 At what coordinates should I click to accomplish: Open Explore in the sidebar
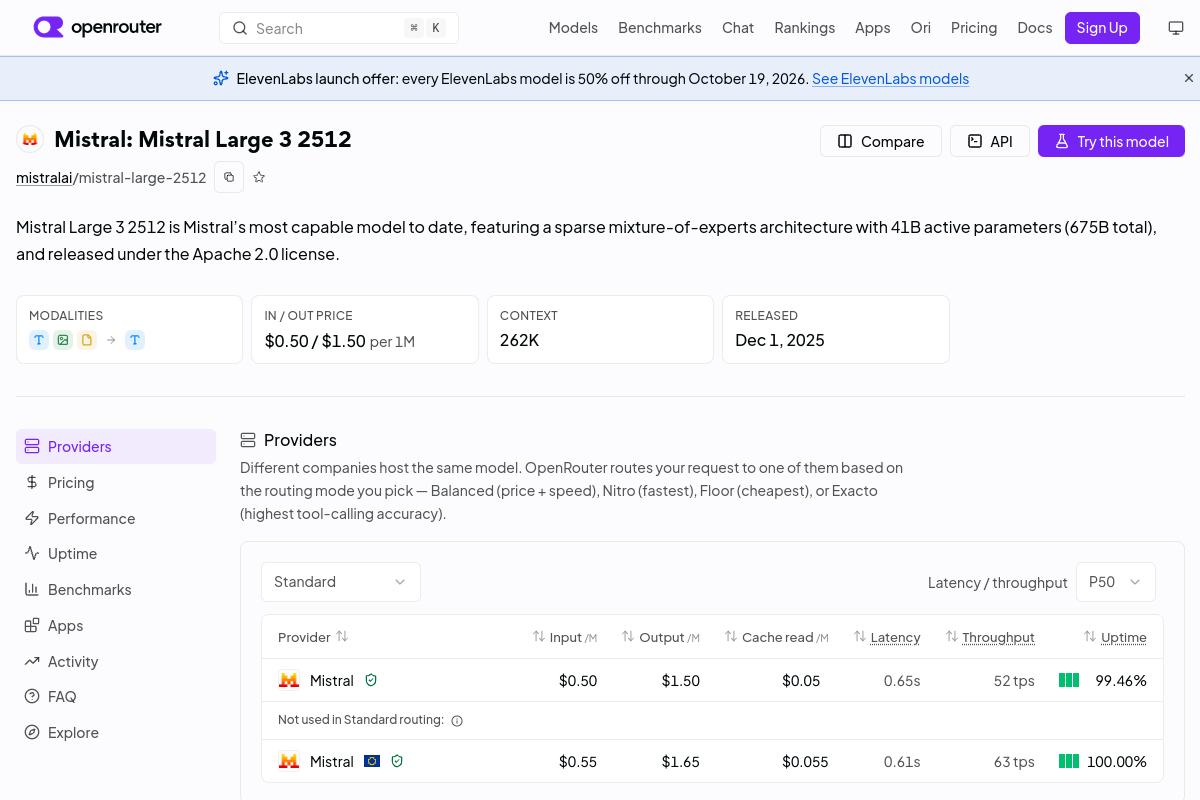pyautogui.click(x=116, y=732)
